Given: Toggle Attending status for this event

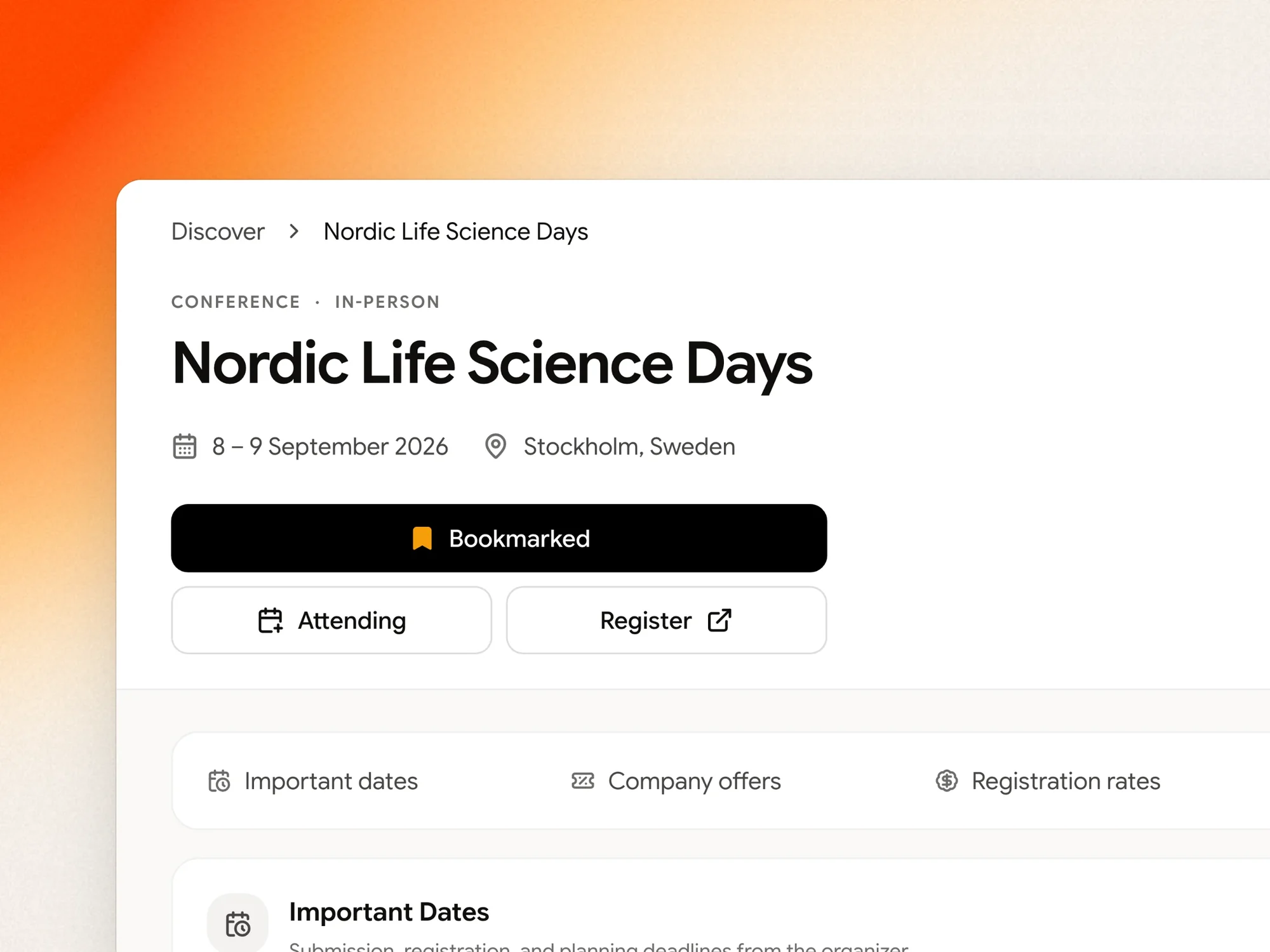Looking at the screenshot, I should click(x=331, y=620).
